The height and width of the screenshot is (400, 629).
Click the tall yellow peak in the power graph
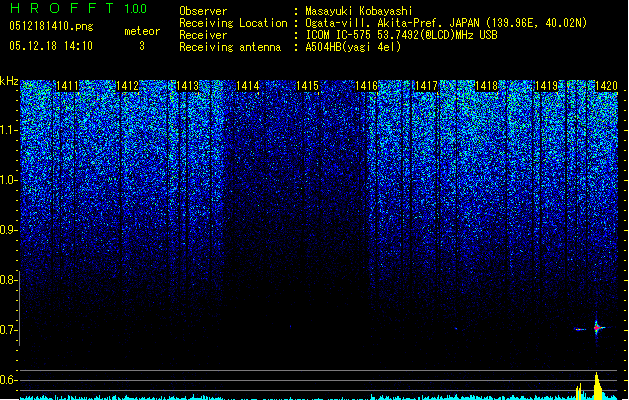click(597, 386)
